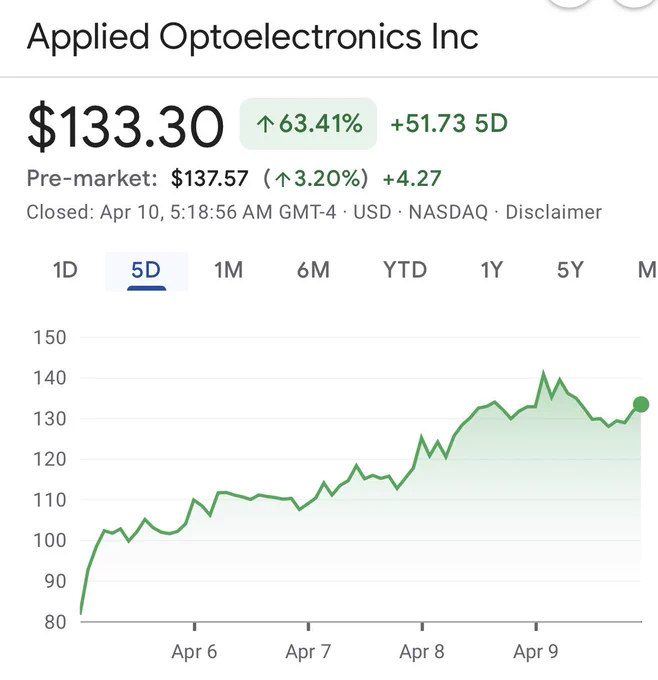Click the Apr 7 date label
The image size is (658, 680).
point(308,652)
